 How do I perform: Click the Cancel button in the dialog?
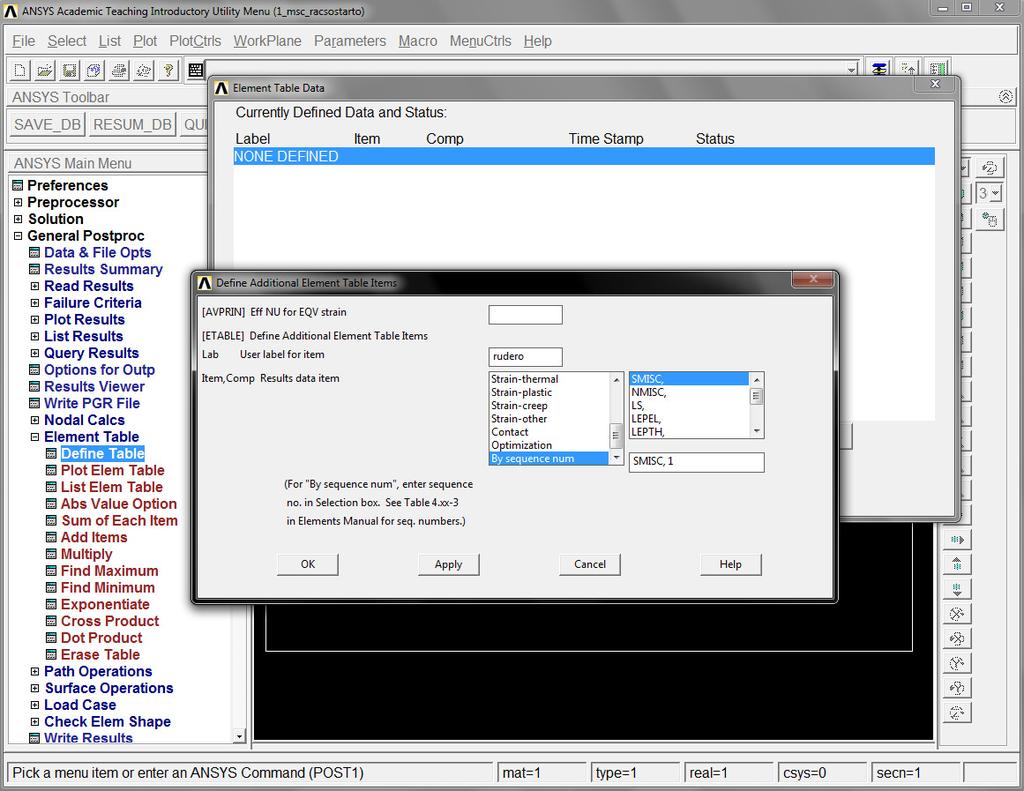click(x=590, y=564)
